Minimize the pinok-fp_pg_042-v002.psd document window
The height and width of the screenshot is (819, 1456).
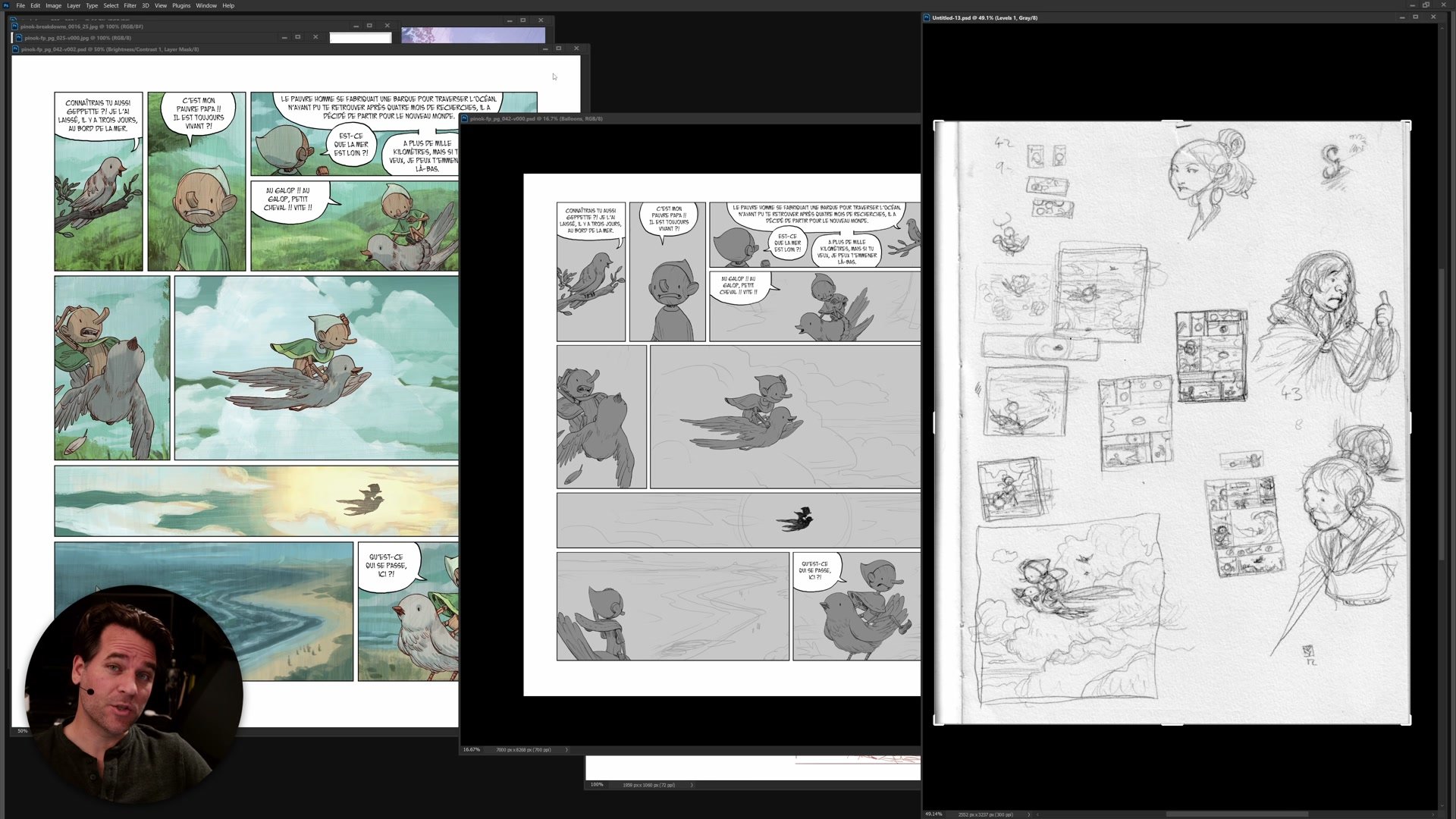pyautogui.click(x=544, y=49)
